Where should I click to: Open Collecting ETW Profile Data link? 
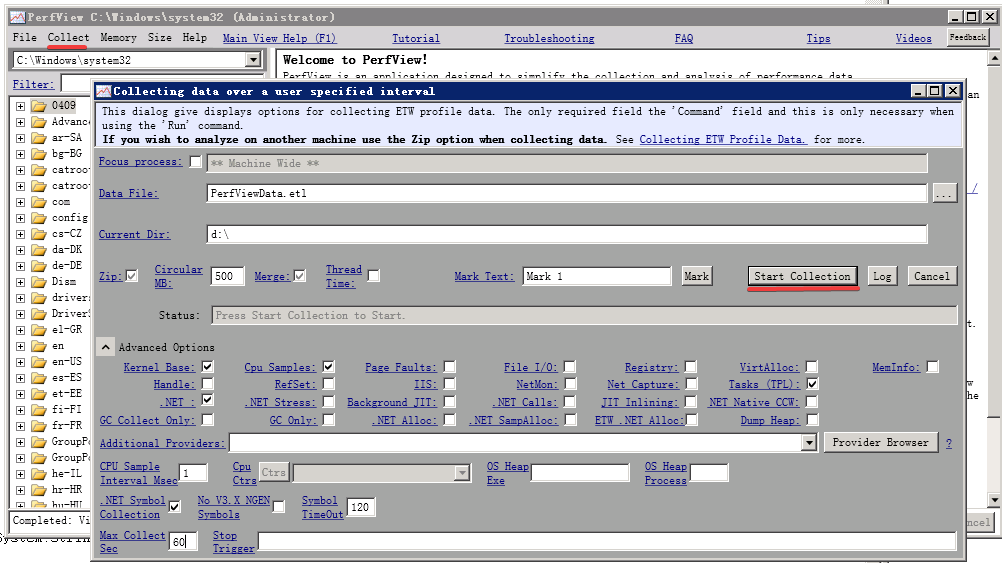[723, 139]
